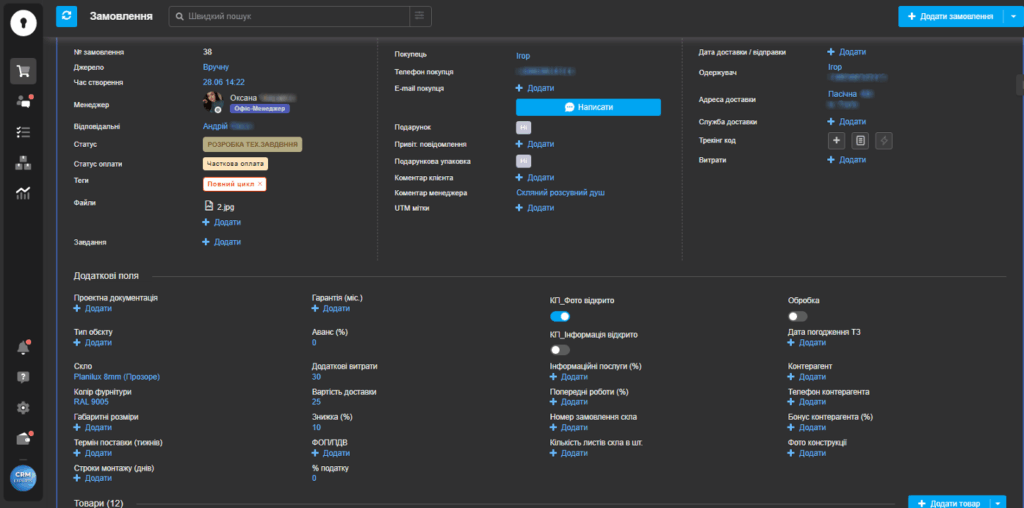Turn on the Обробка toggle
The width and height of the screenshot is (1024, 508).
pos(797,316)
